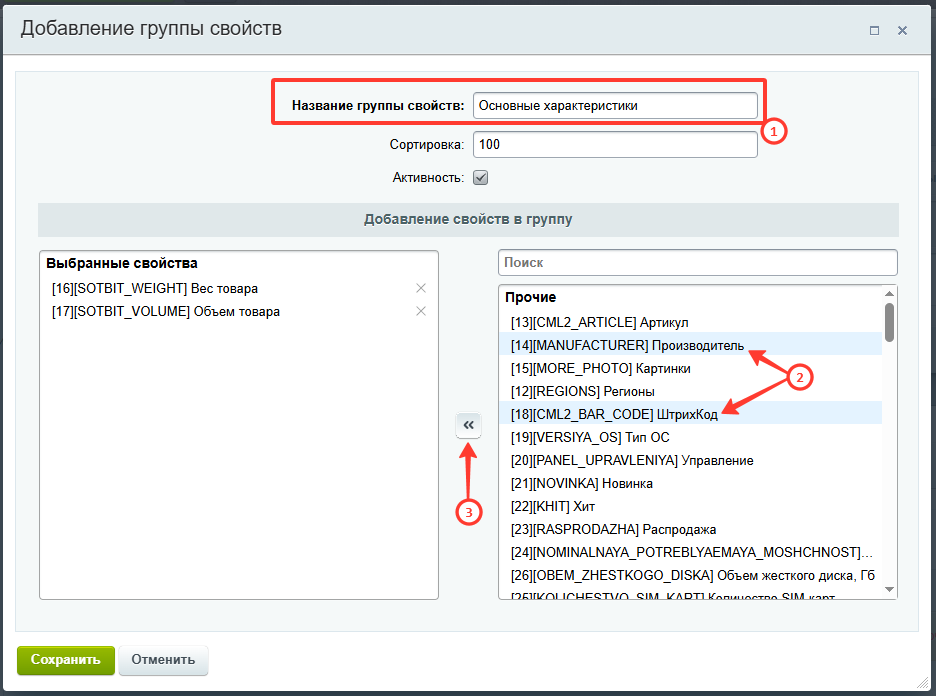The width and height of the screenshot is (936, 696).
Task: Remove SOTBIT_WEIGHT from selected properties
Action: (x=421, y=288)
